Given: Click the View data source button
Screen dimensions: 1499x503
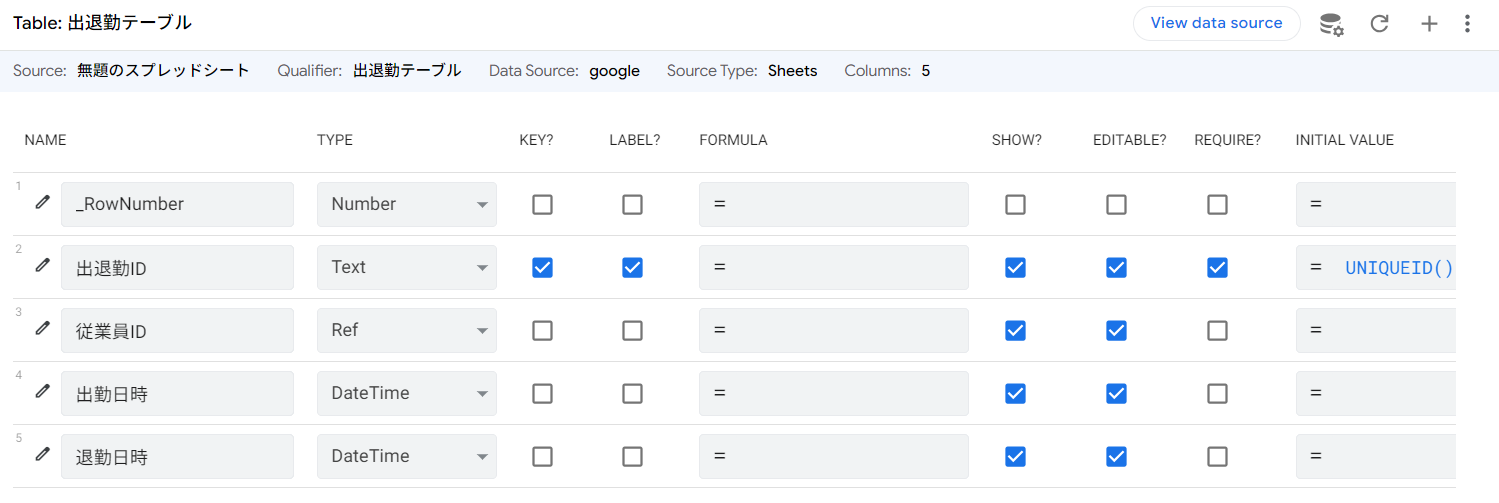Looking at the screenshot, I should coord(1216,23).
